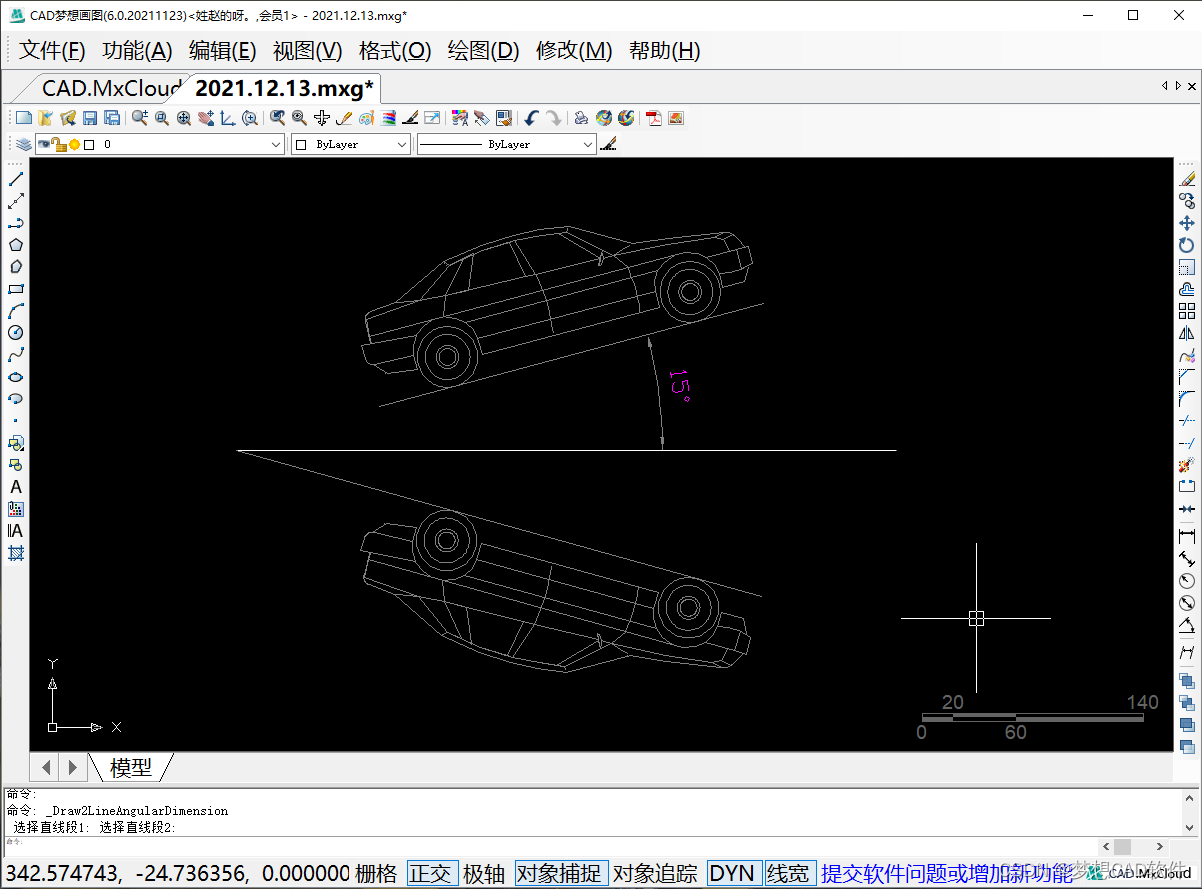Screen dimensions: 1202x889
Task: Choose the Move tool in right toolbar
Action: [x=1187, y=223]
